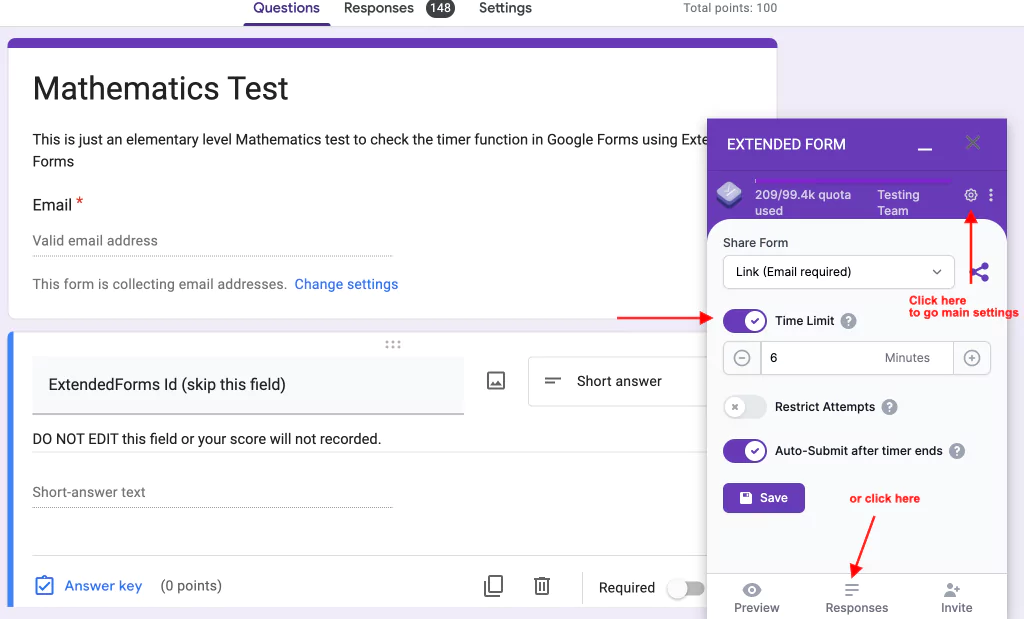Add an image to the question
The width and height of the screenshot is (1024, 619).
click(495, 381)
